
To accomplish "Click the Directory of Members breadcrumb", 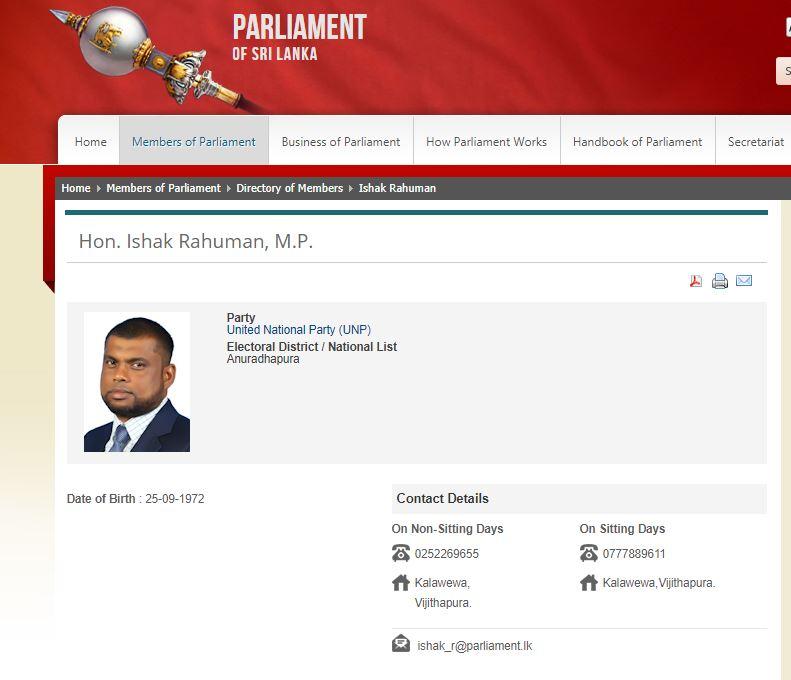I will coord(290,188).
